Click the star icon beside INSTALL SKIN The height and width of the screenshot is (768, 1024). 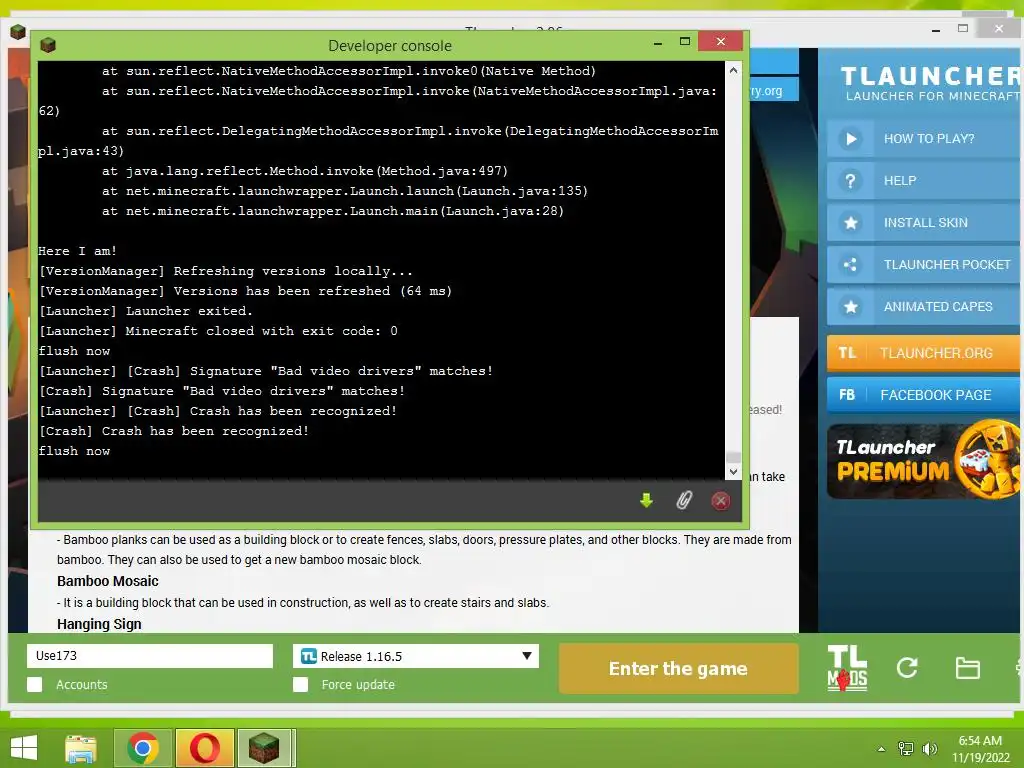(850, 223)
